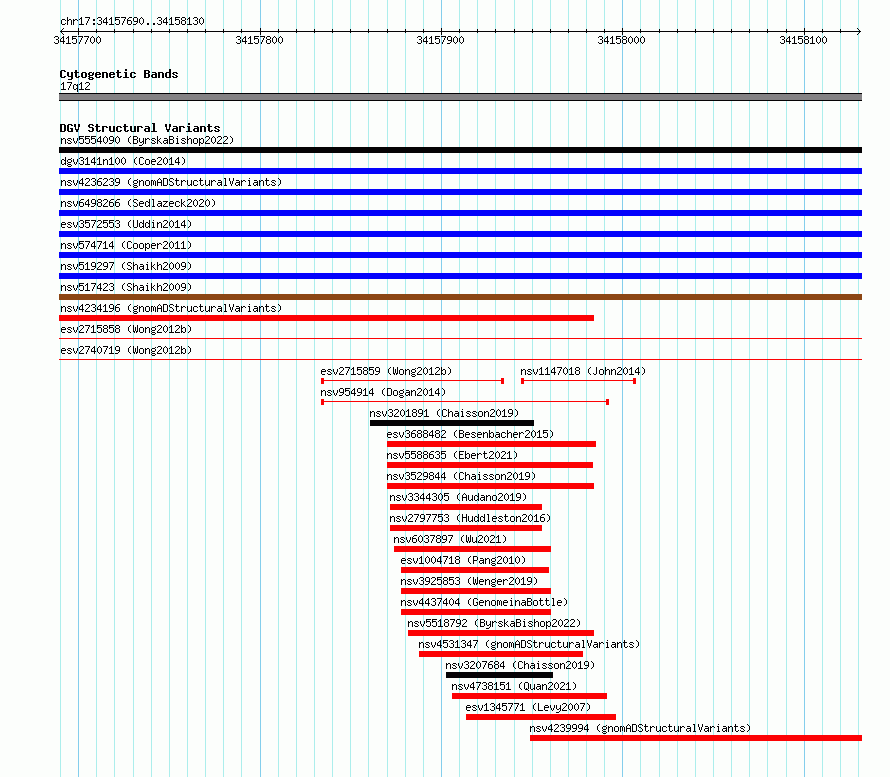Image resolution: width=890 pixels, height=777 pixels.
Task: Click nsv1147018 (John2014) label
Action: tap(583, 371)
